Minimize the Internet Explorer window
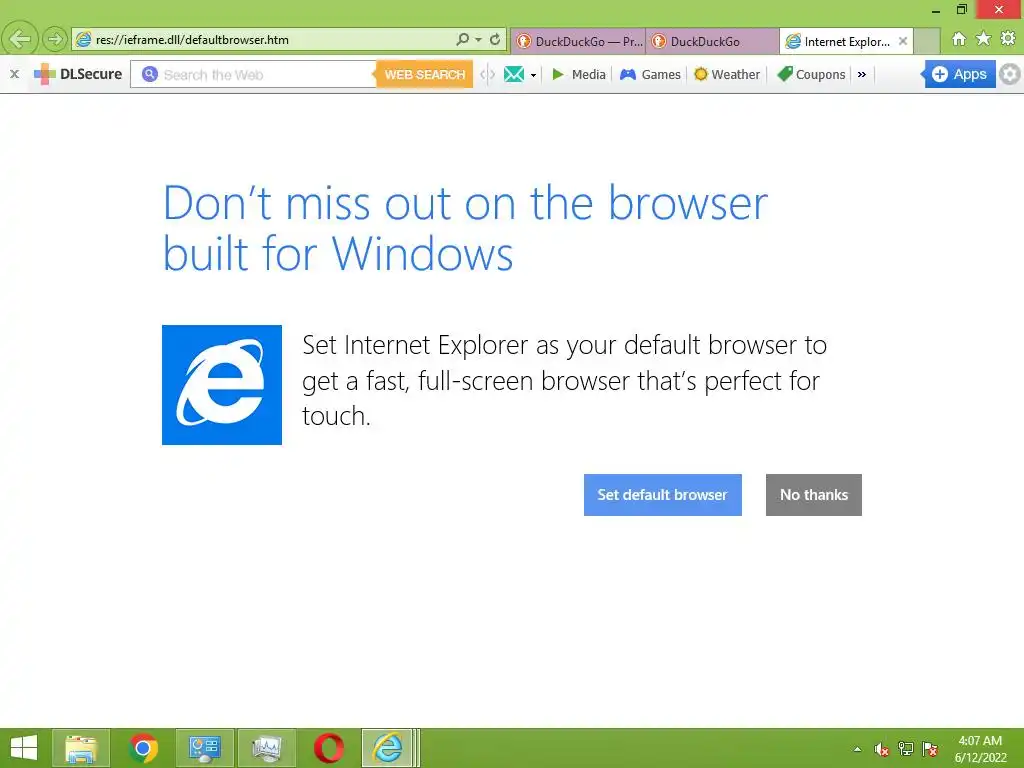 pos(935,10)
